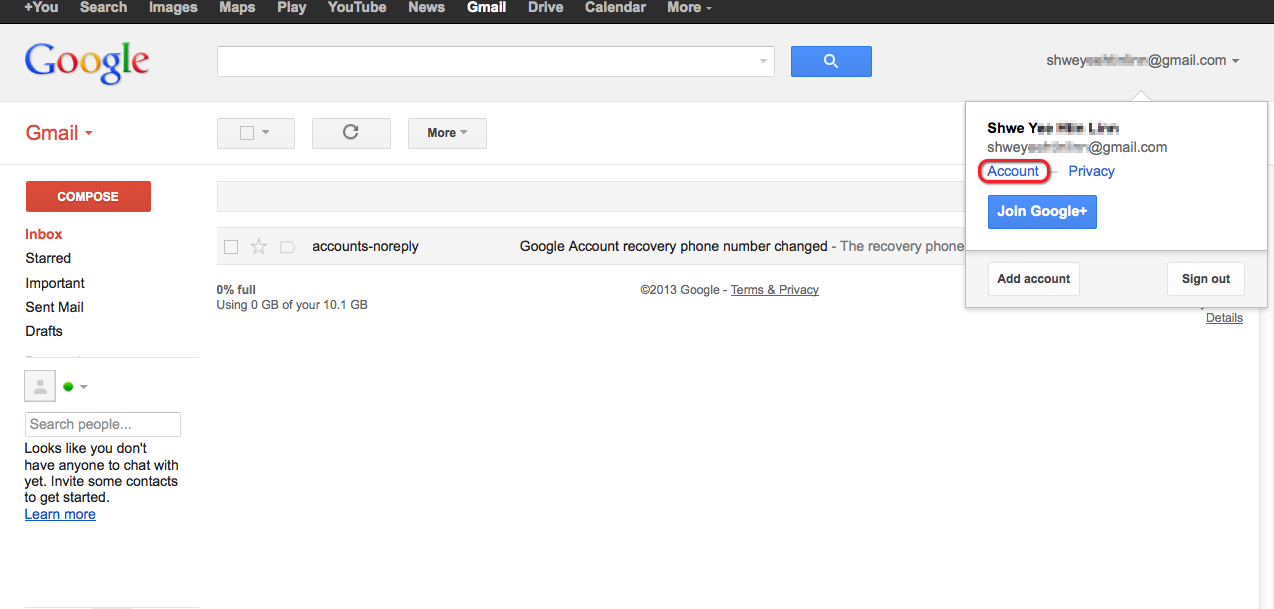Click the refresh mail icon button
This screenshot has height=609, width=1274.
[351, 133]
